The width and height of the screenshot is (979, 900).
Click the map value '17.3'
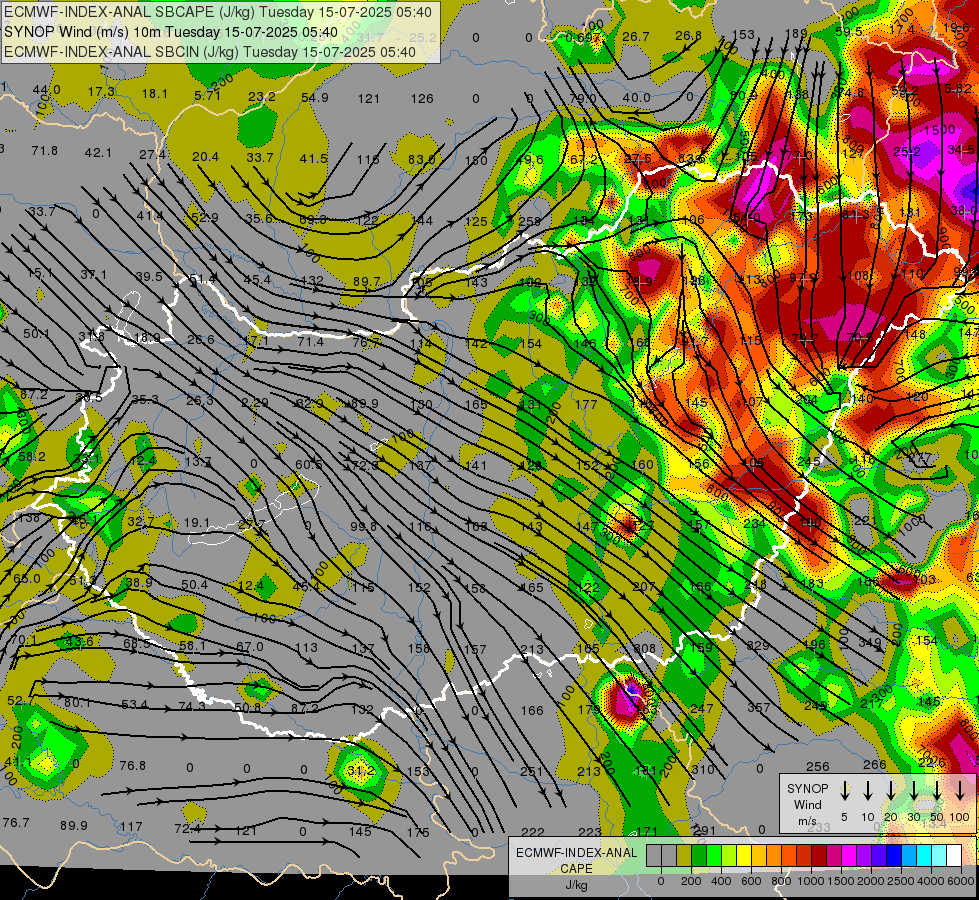click(101, 92)
